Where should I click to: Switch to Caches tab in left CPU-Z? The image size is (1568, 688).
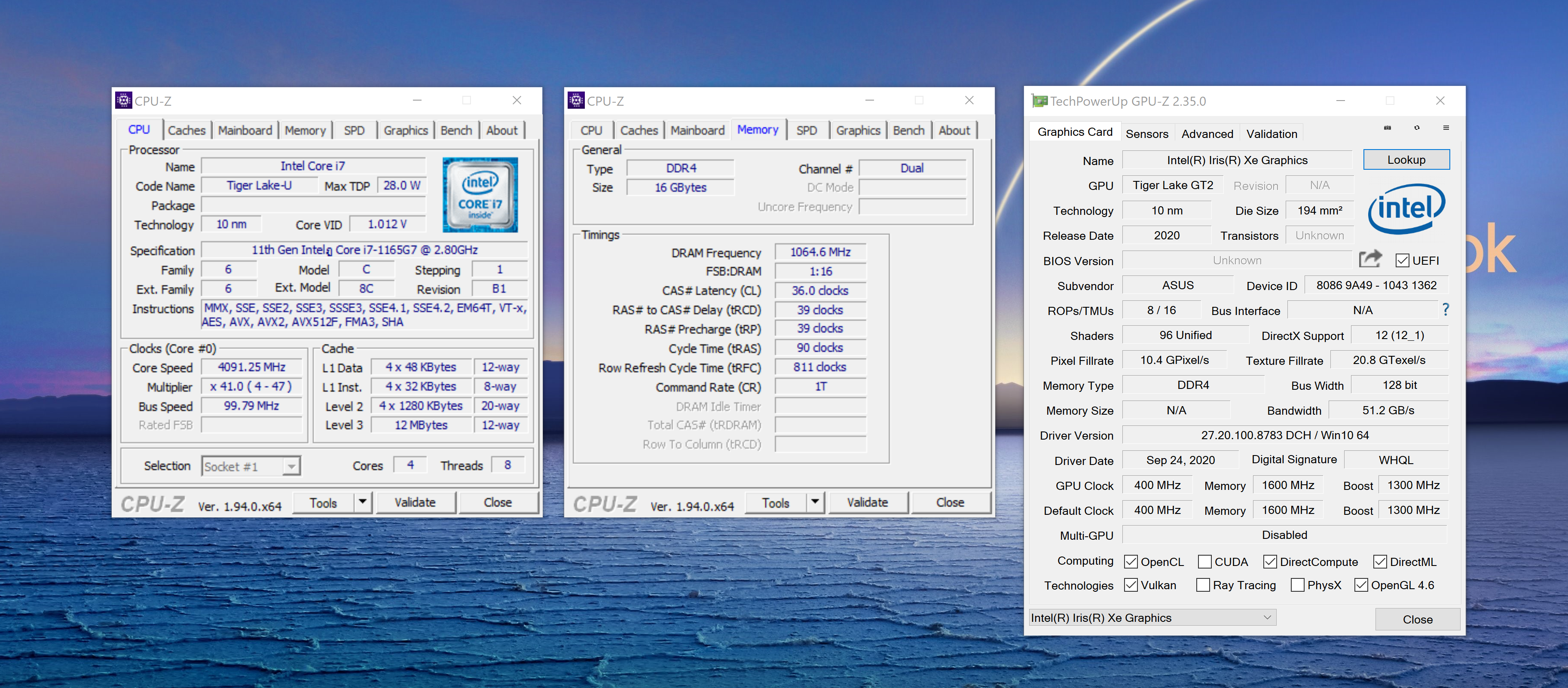186,130
